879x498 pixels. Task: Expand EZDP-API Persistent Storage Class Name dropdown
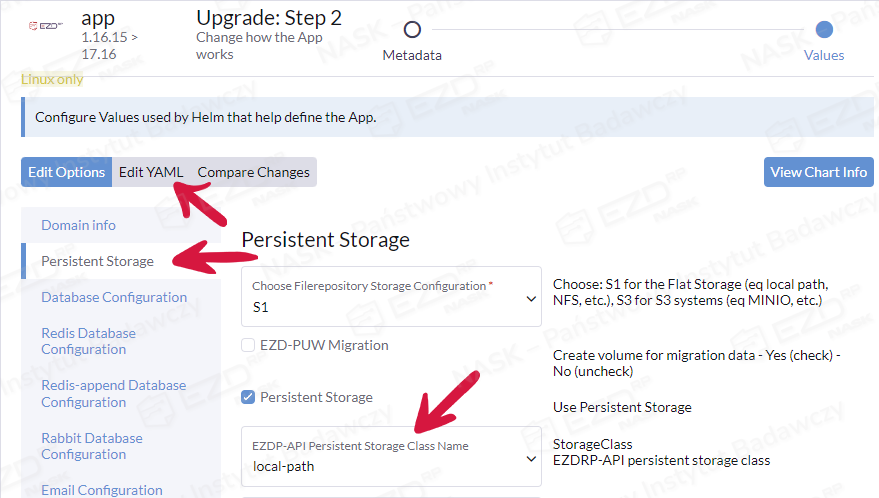click(x=390, y=456)
